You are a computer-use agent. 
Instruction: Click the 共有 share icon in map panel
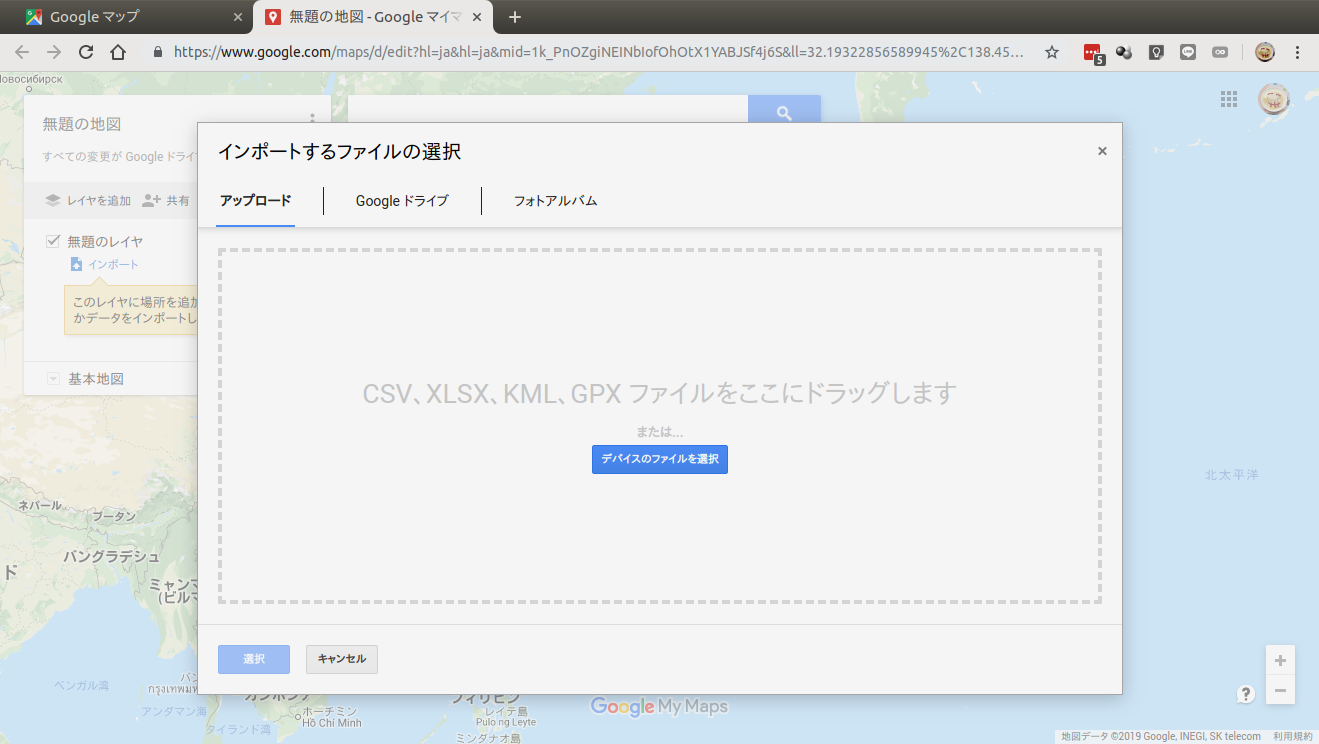coord(149,200)
